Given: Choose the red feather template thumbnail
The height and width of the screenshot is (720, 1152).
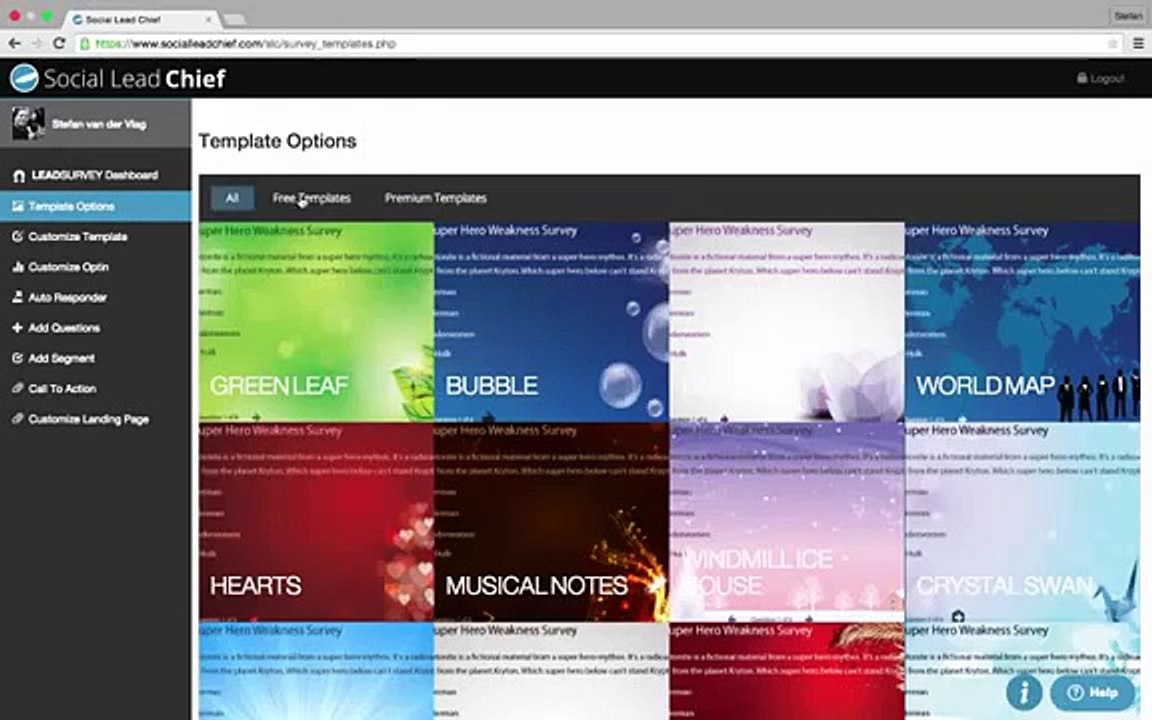Looking at the screenshot, I should point(787,671).
